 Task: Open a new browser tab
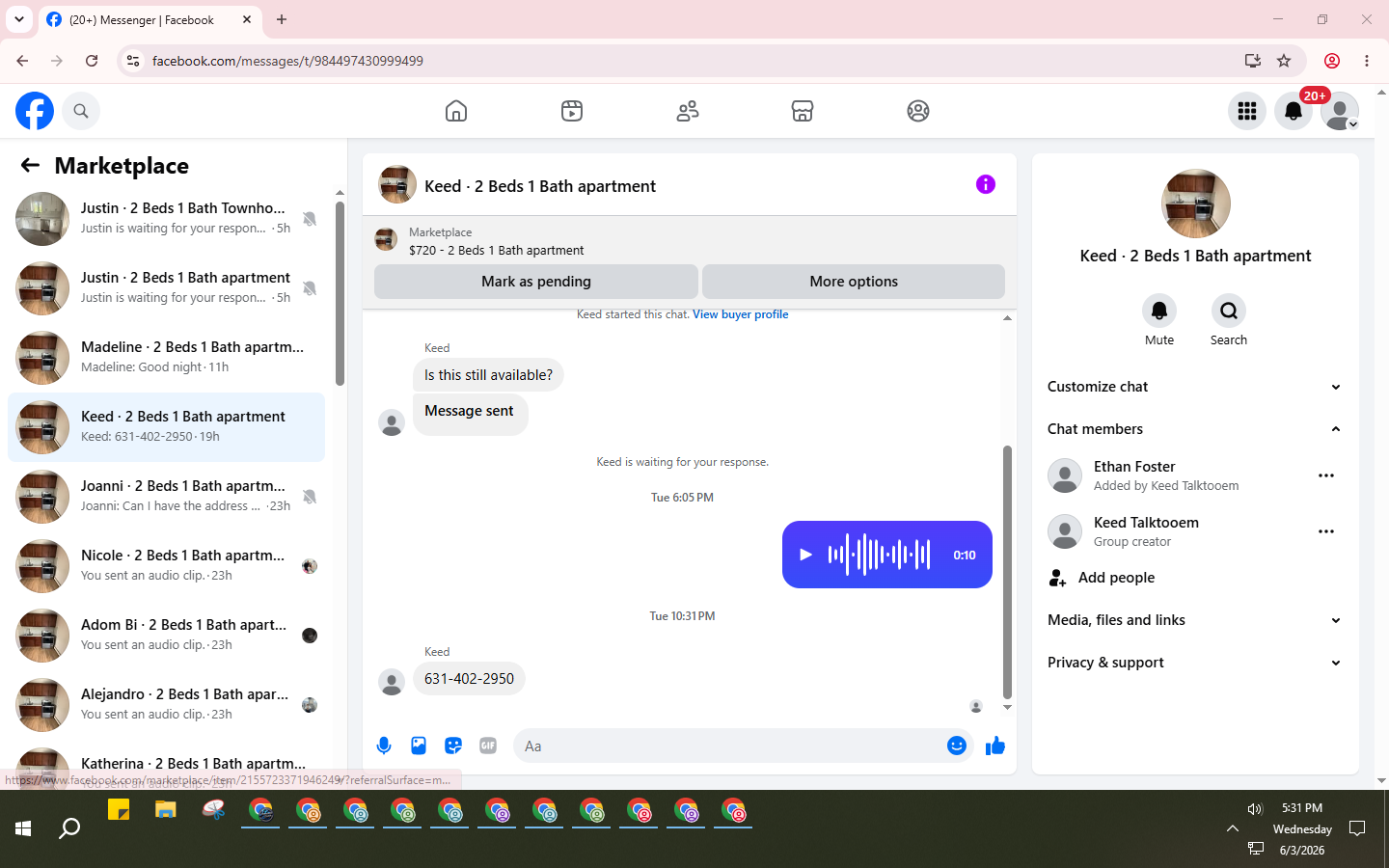click(x=282, y=19)
